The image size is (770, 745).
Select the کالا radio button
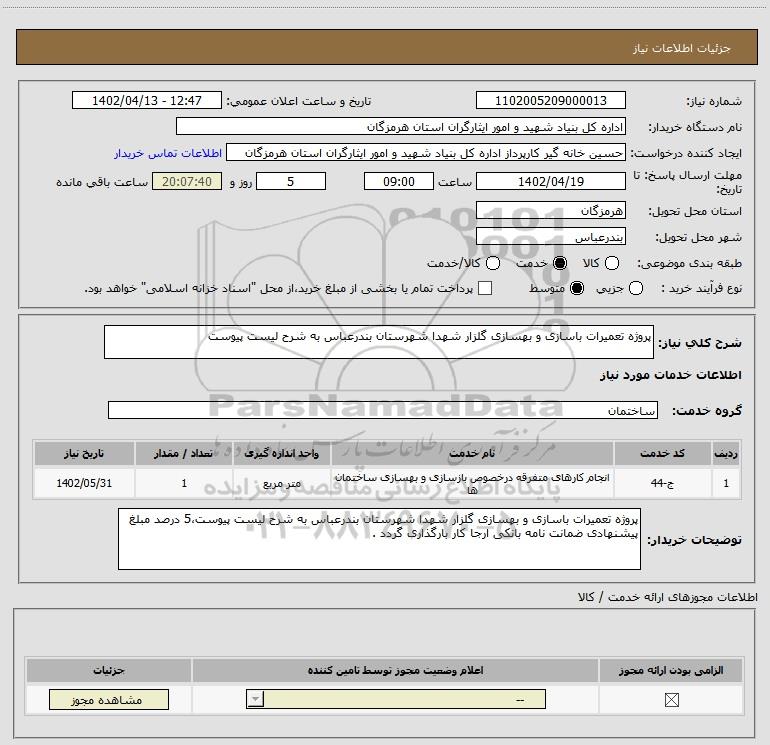pos(611,263)
